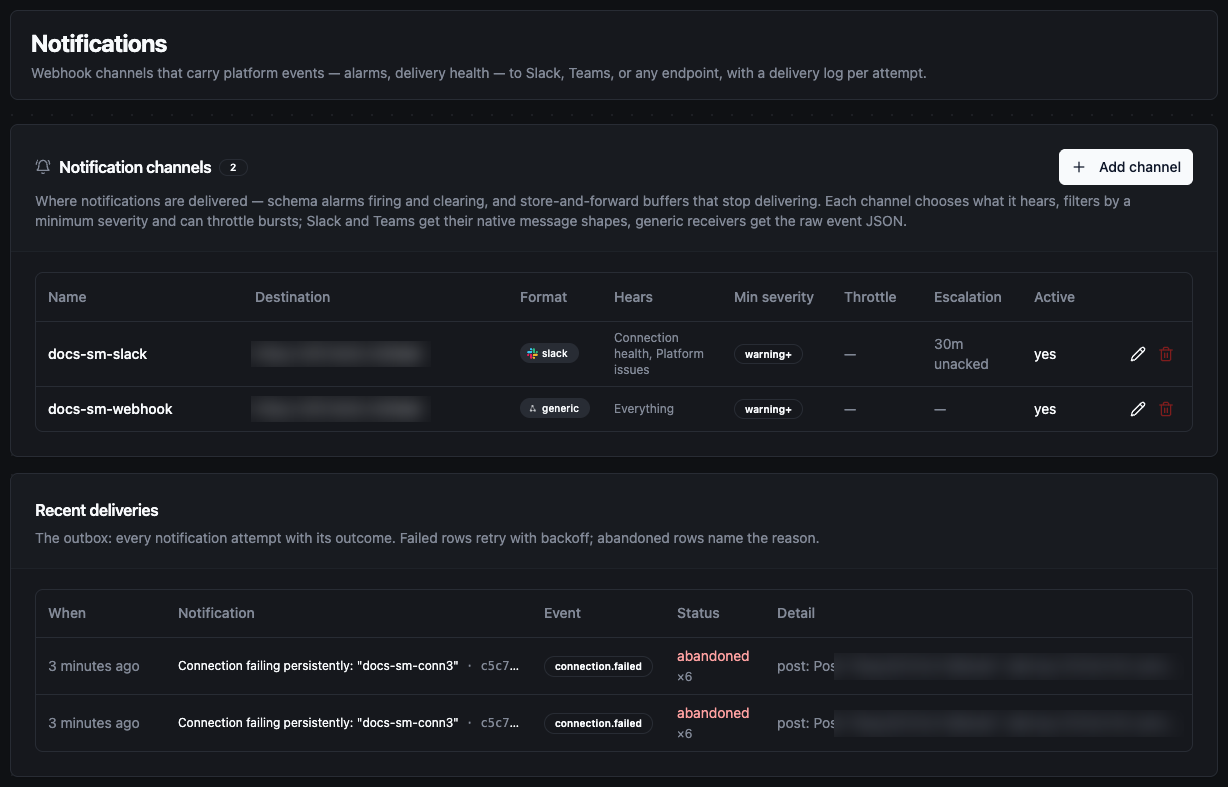Click the 'Everything' hears cell

tap(644, 409)
